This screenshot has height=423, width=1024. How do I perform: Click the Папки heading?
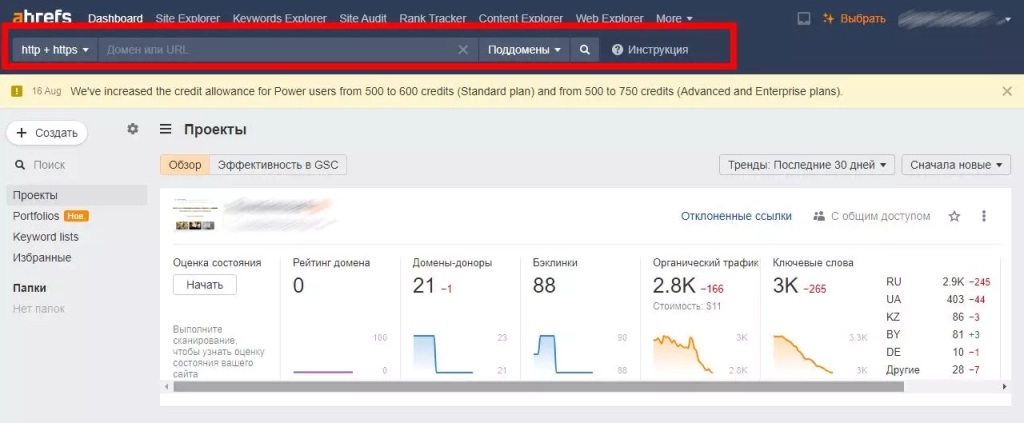pyautogui.click(x=29, y=288)
